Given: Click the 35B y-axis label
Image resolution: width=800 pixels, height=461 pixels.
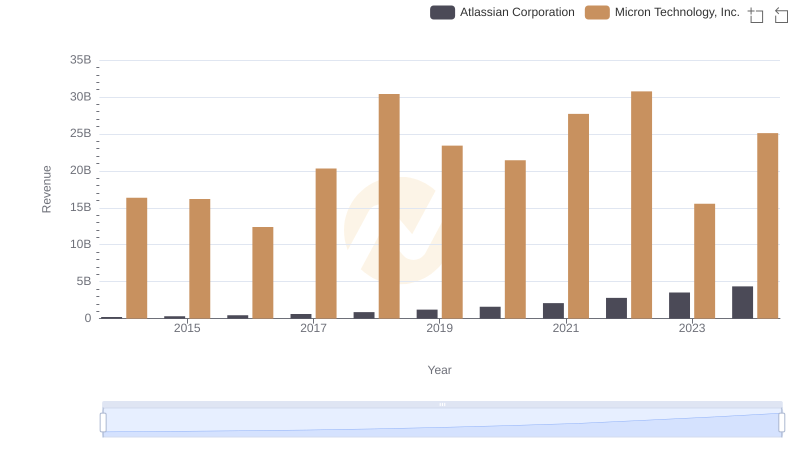Looking at the screenshot, I should pos(81,60).
